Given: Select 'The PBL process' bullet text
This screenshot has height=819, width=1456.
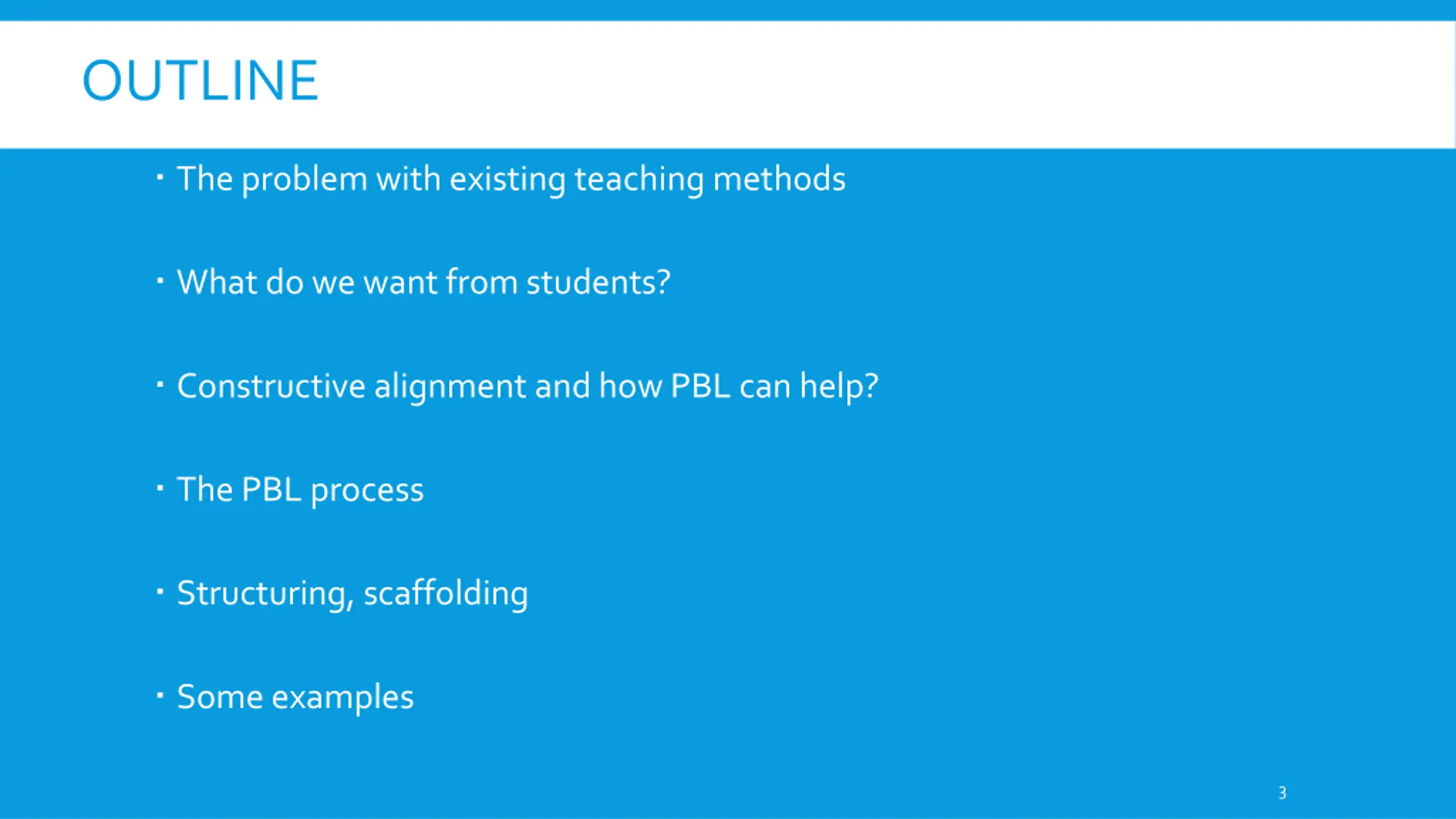Looking at the screenshot, I should point(300,490).
